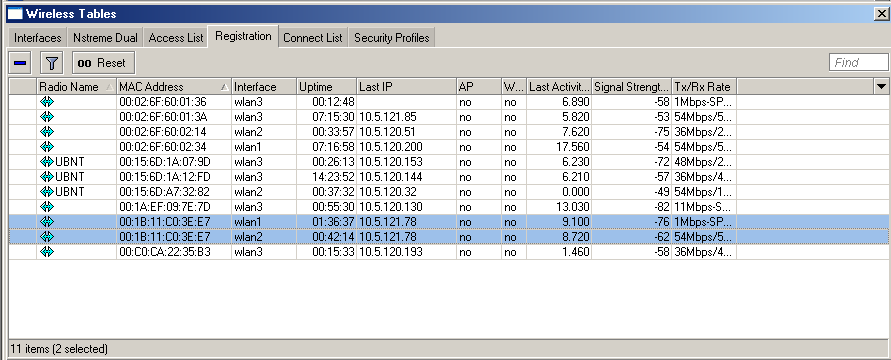Image resolution: width=891 pixels, height=360 pixels.
Task: Select MAC address 00:15:6D:A7:32:82
Action: pyautogui.click(x=164, y=191)
